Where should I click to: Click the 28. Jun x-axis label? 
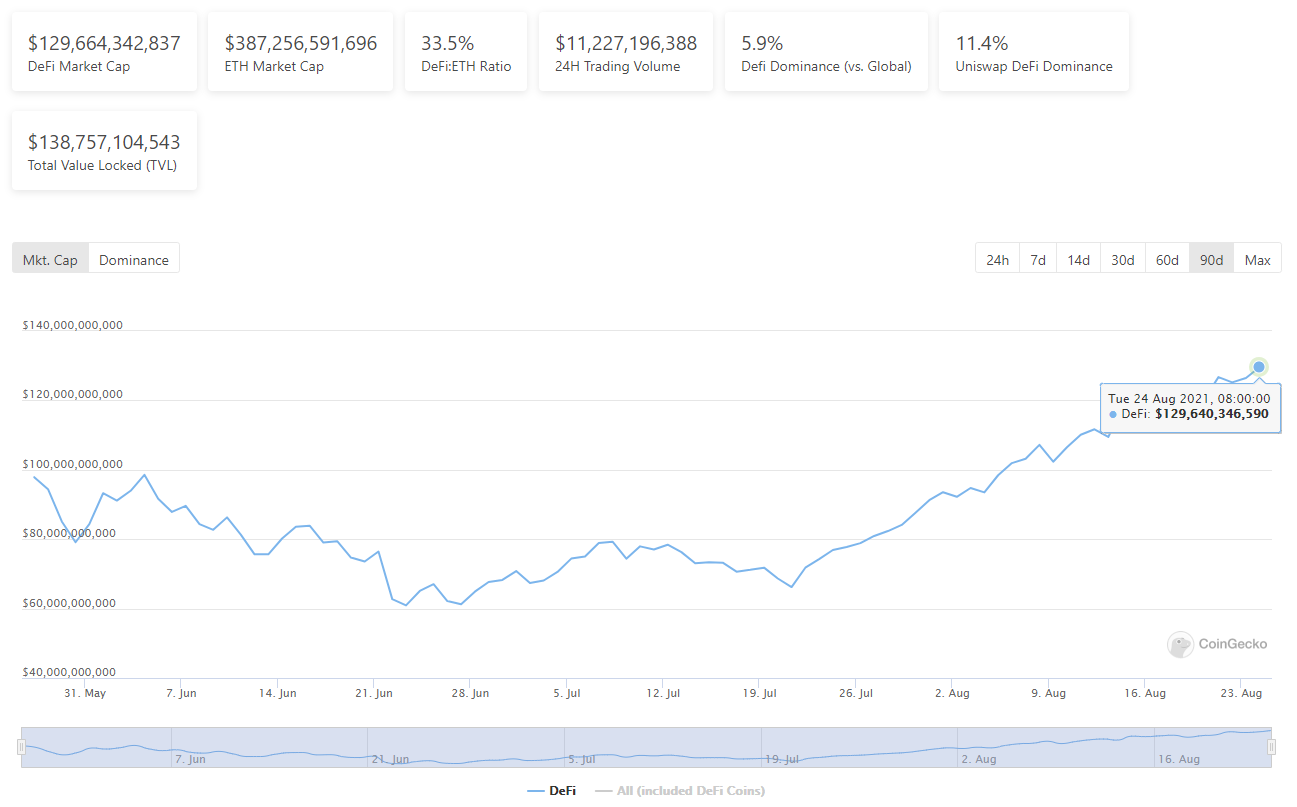[x=469, y=693]
